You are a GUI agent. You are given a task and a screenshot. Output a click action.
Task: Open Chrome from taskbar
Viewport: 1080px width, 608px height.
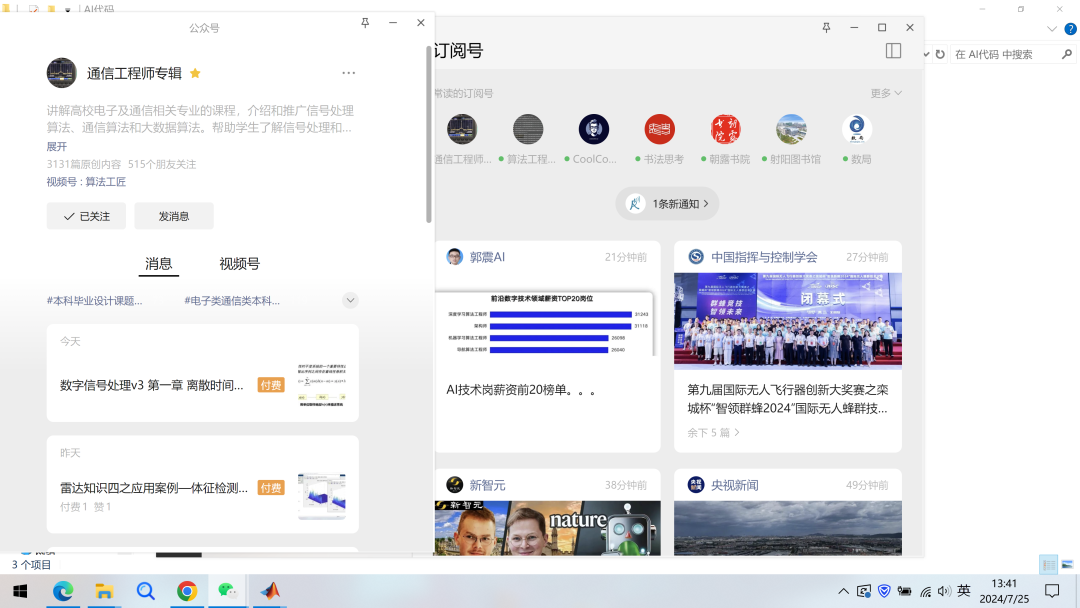187,591
